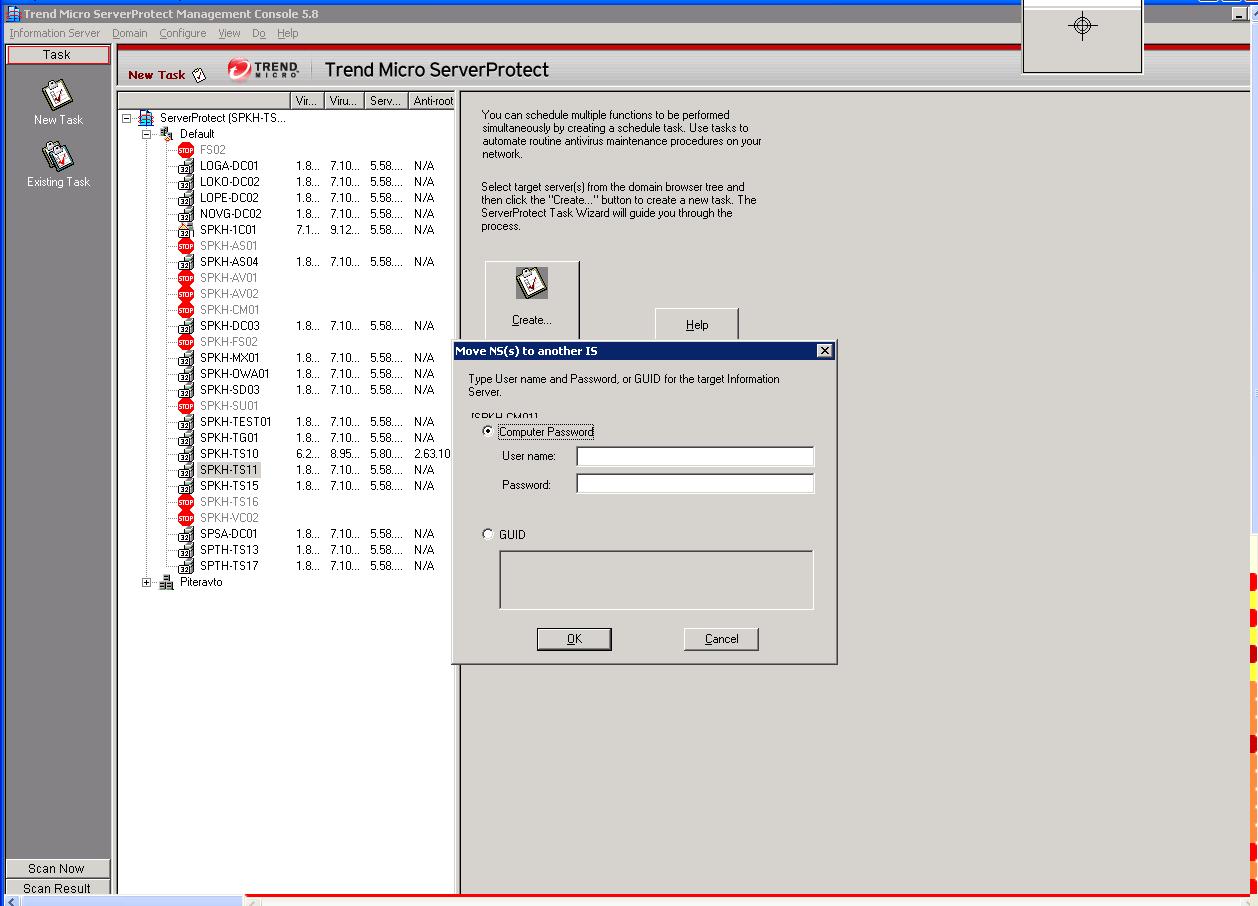Click Cancel in Move NS(s) dialog
This screenshot has height=906, width=1258.
coord(721,639)
